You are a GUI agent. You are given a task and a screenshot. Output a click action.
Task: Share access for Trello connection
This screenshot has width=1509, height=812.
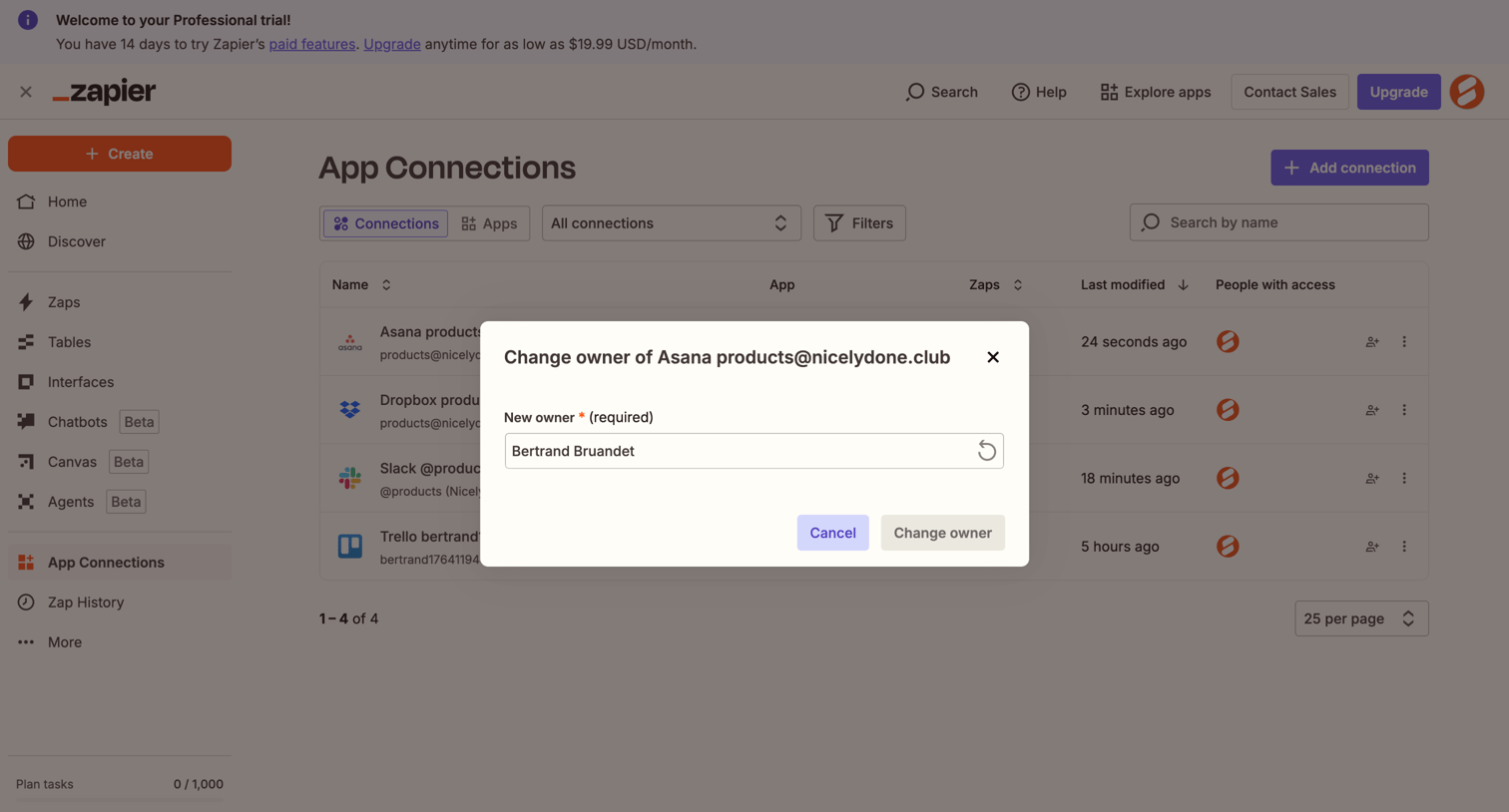(1372, 547)
